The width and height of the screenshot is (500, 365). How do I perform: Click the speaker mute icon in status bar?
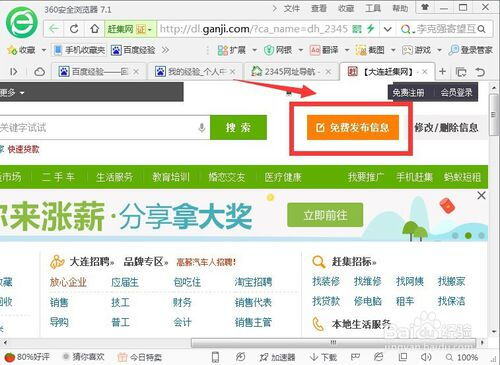pyautogui.click(x=426, y=357)
